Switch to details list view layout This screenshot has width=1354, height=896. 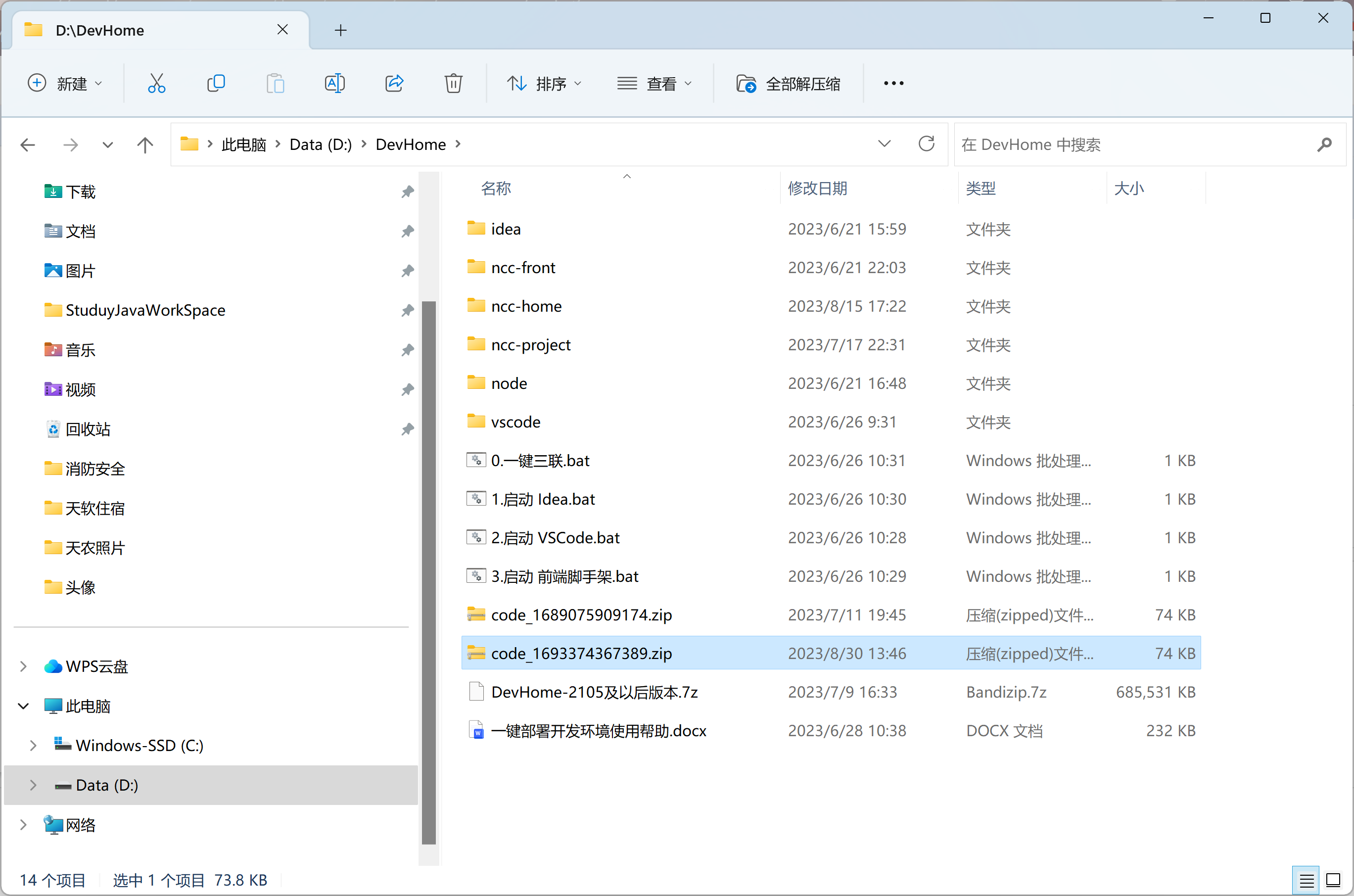point(1306,880)
